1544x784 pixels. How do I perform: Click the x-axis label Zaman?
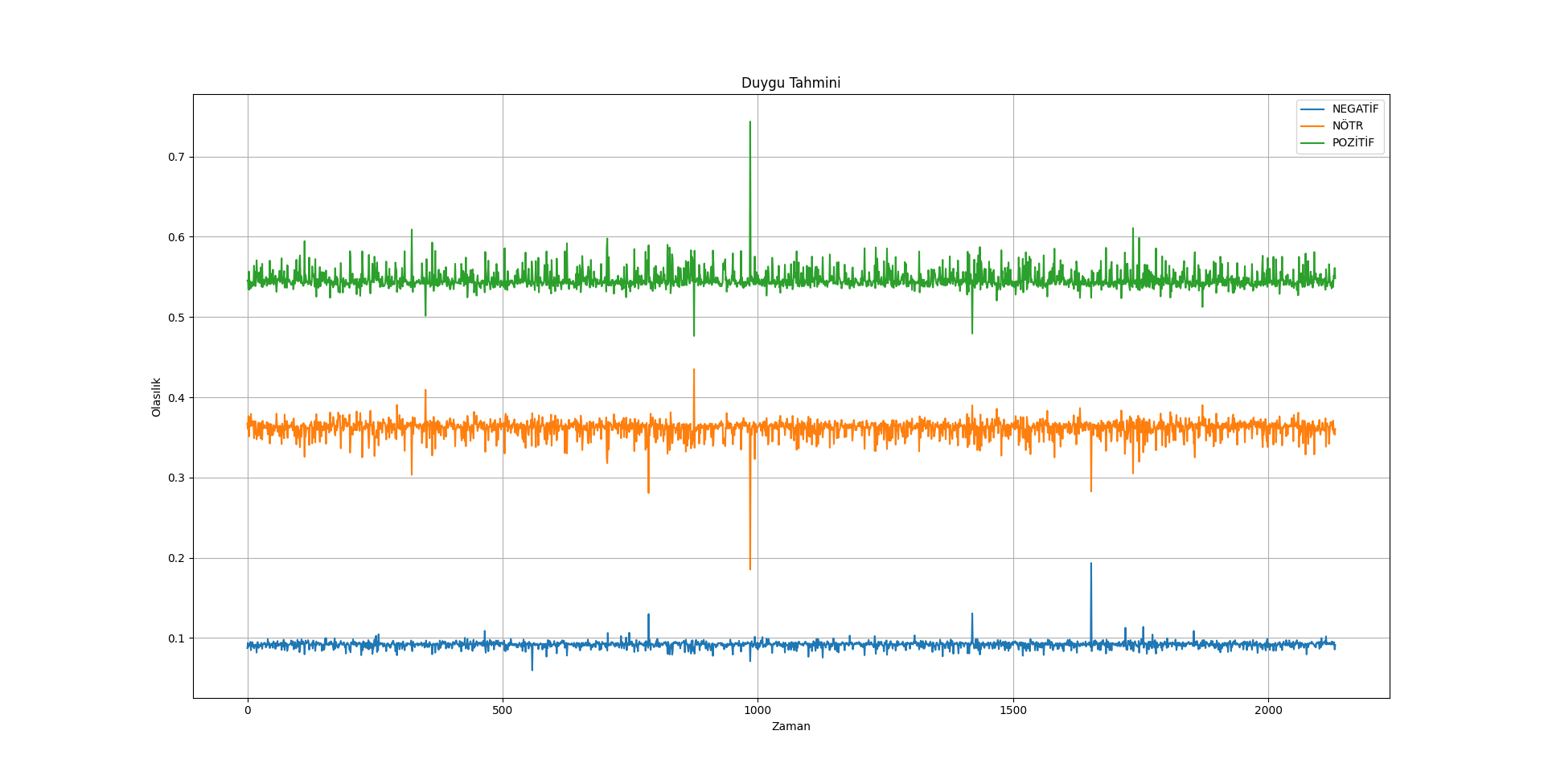coord(790,727)
